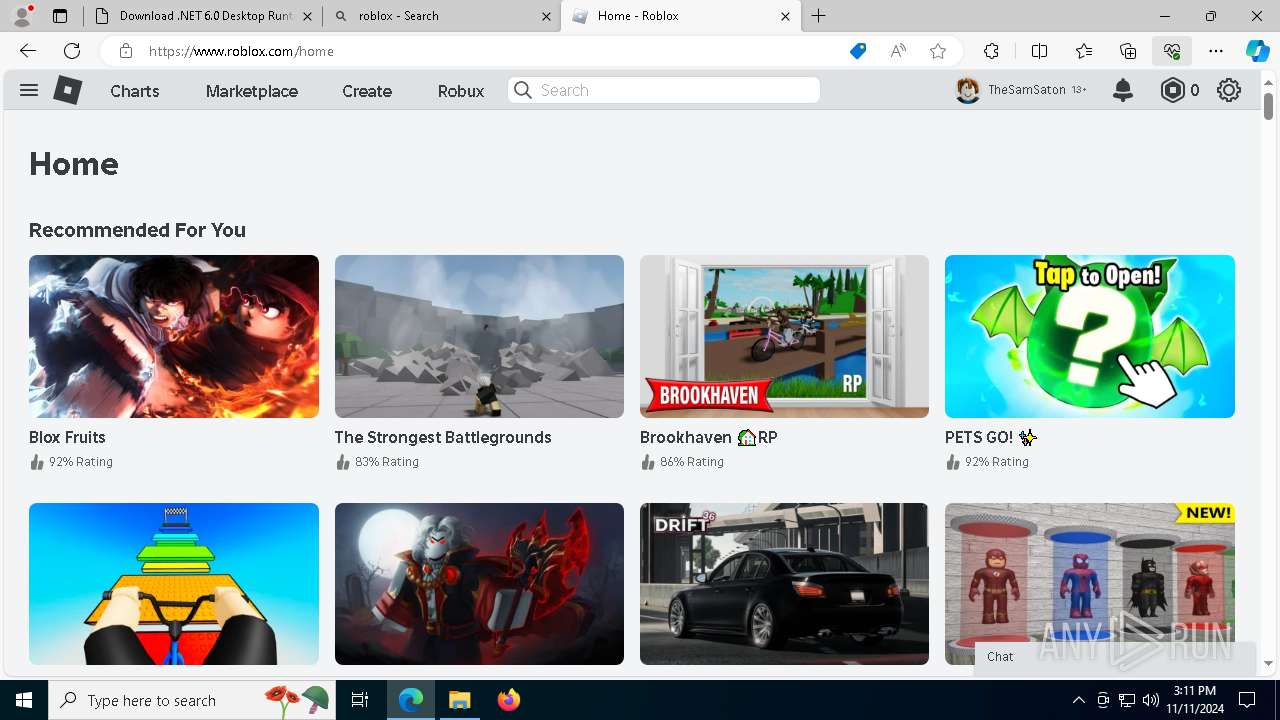Open Create in the Roblox navigation
The image size is (1280, 720).
(367, 91)
